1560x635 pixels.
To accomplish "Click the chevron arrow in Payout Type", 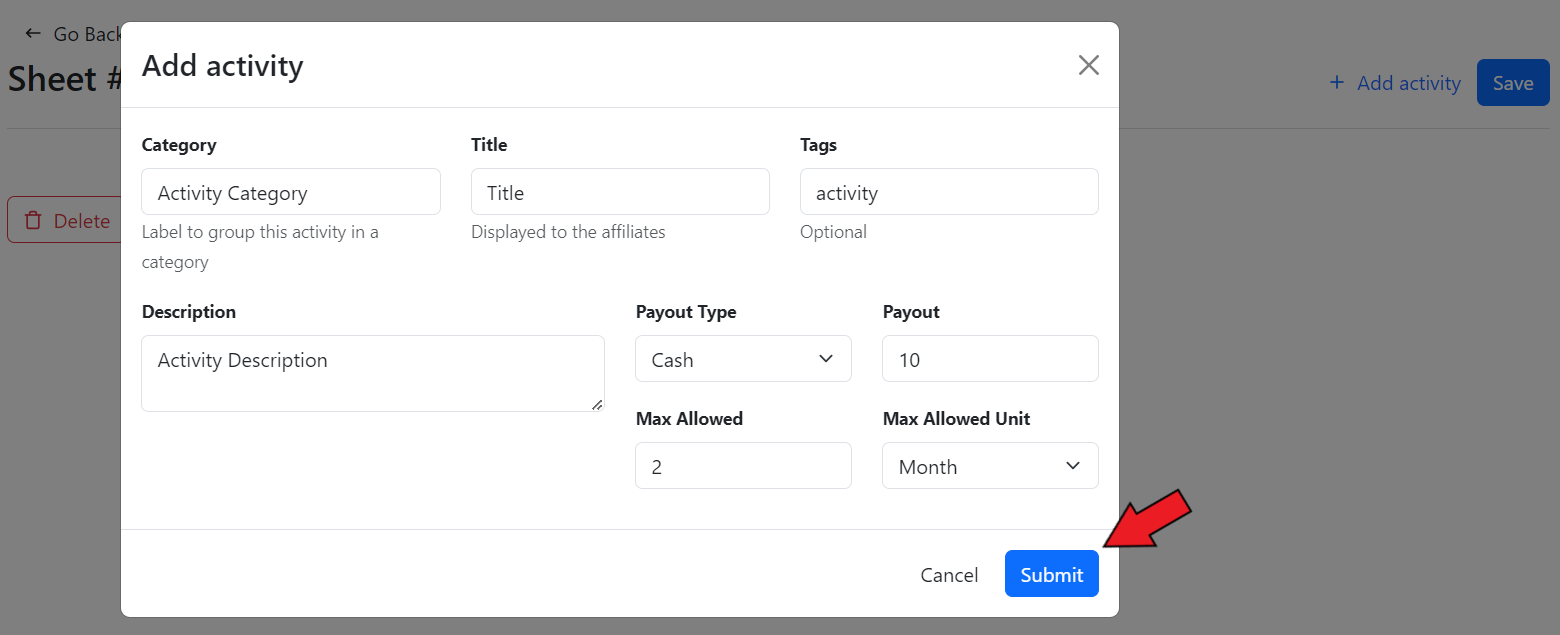I will pos(826,359).
